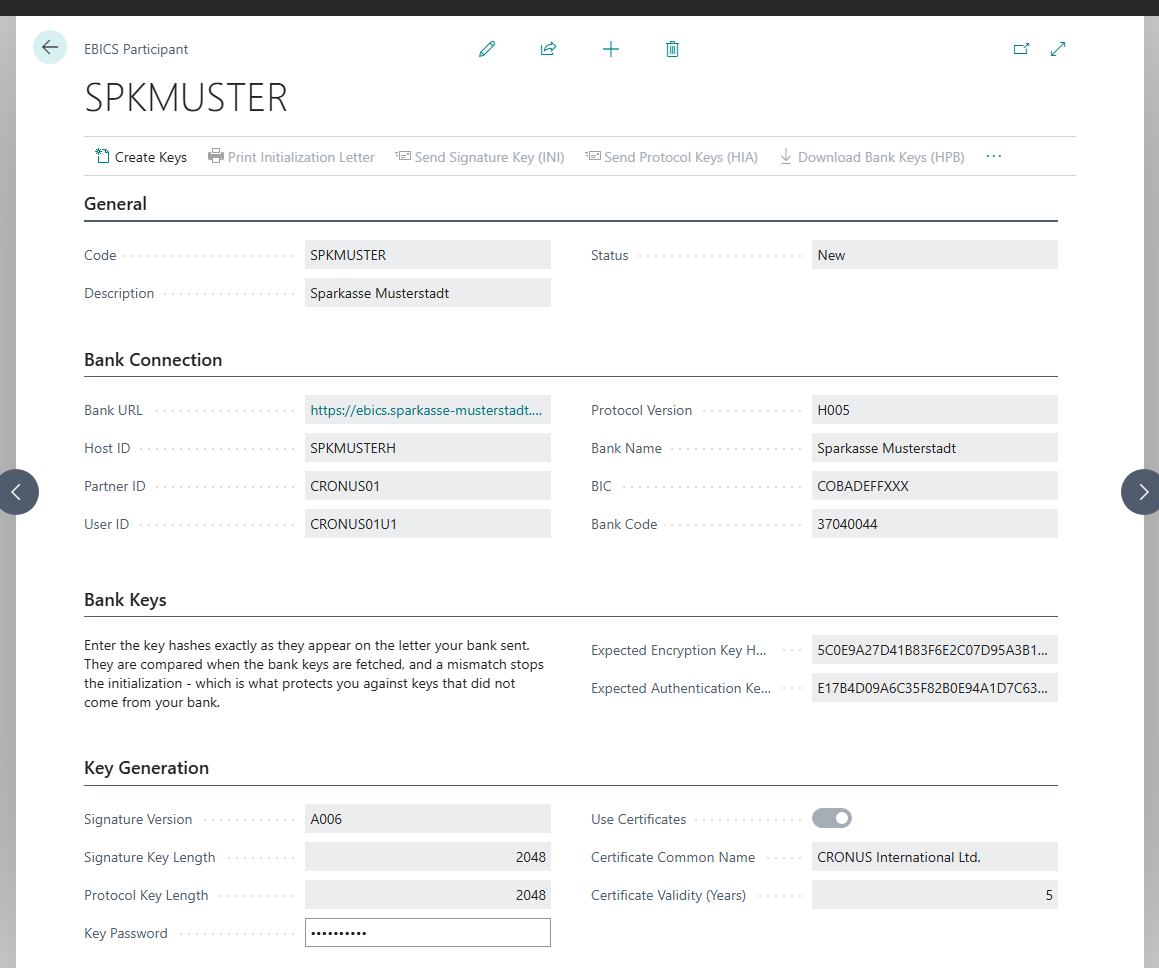Click the Key Password input field
The width and height of the screenshot is (1159, 968).
(x=428, y=933)
